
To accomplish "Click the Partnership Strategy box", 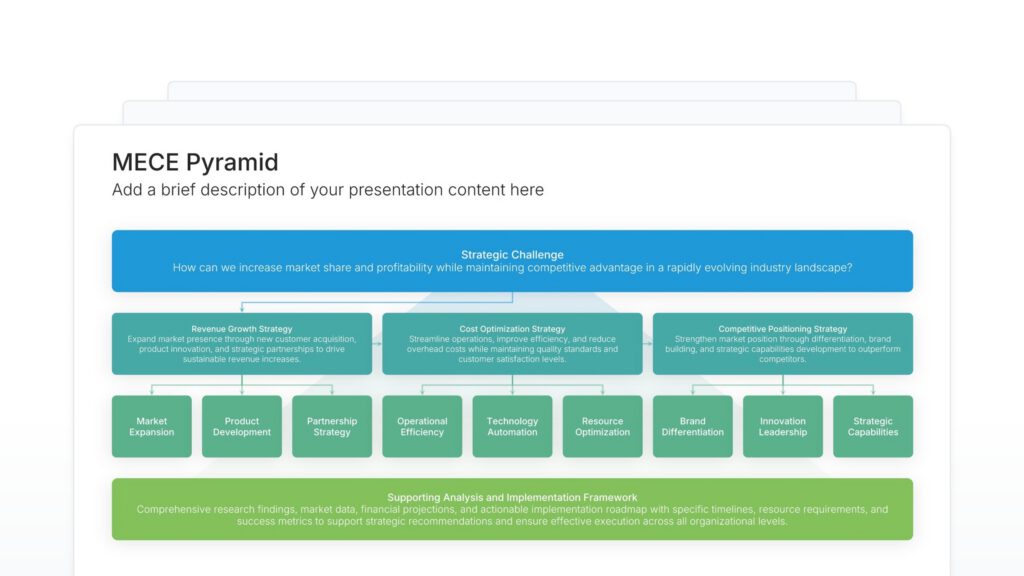I will click(332, 427).
